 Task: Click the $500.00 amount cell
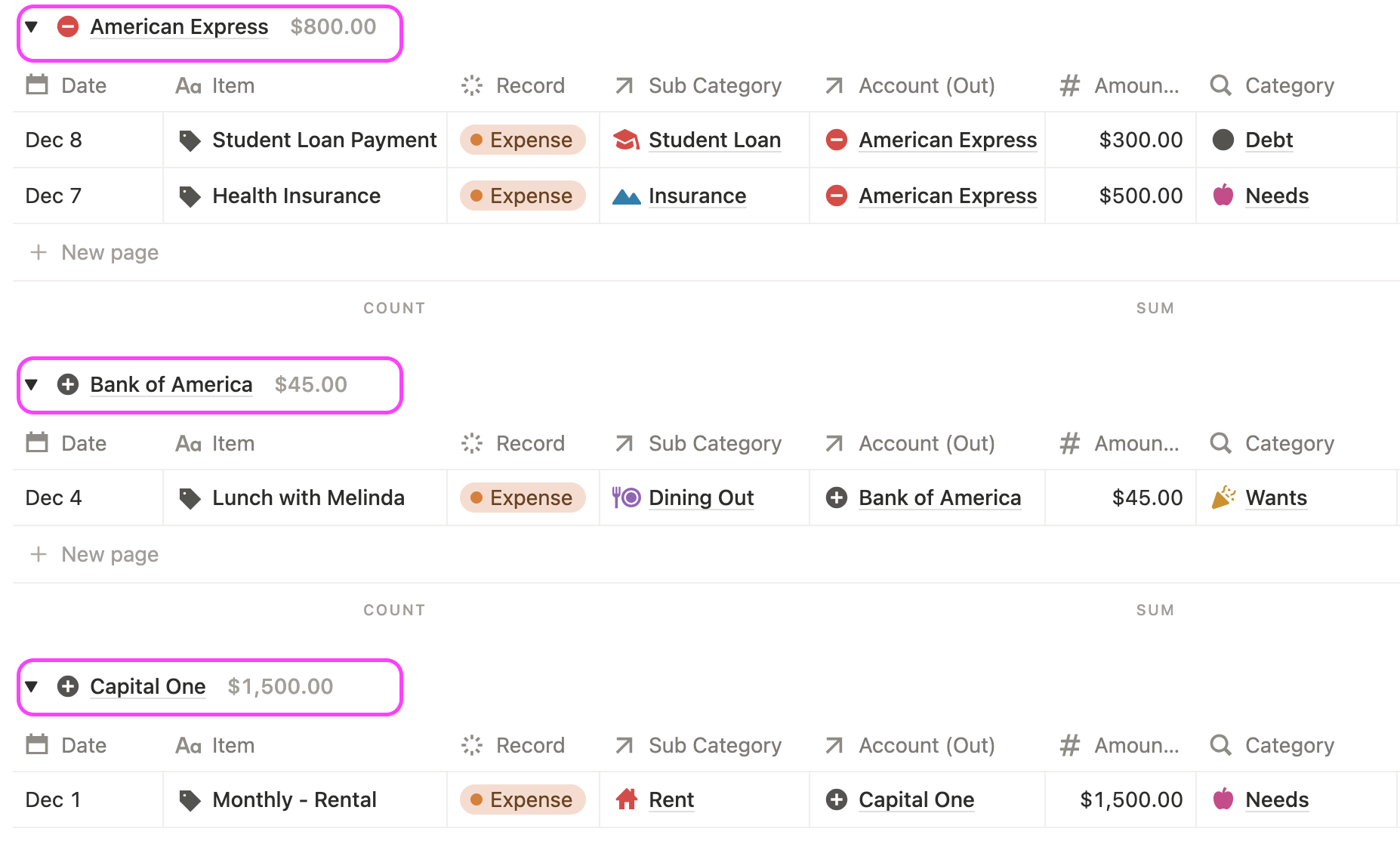(x=1140, y=196)
